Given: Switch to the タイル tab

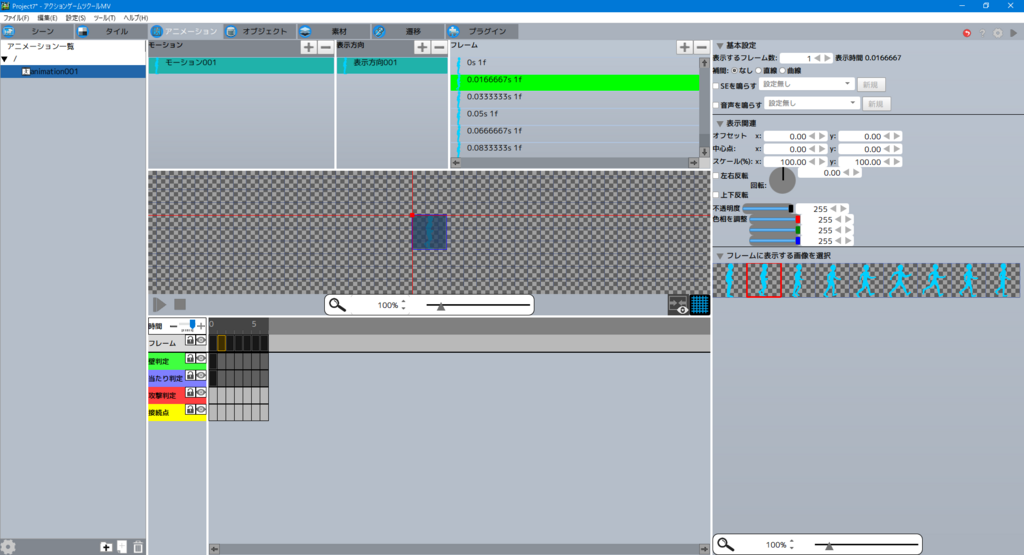Looking at the screenshot, I should (111, 31).
